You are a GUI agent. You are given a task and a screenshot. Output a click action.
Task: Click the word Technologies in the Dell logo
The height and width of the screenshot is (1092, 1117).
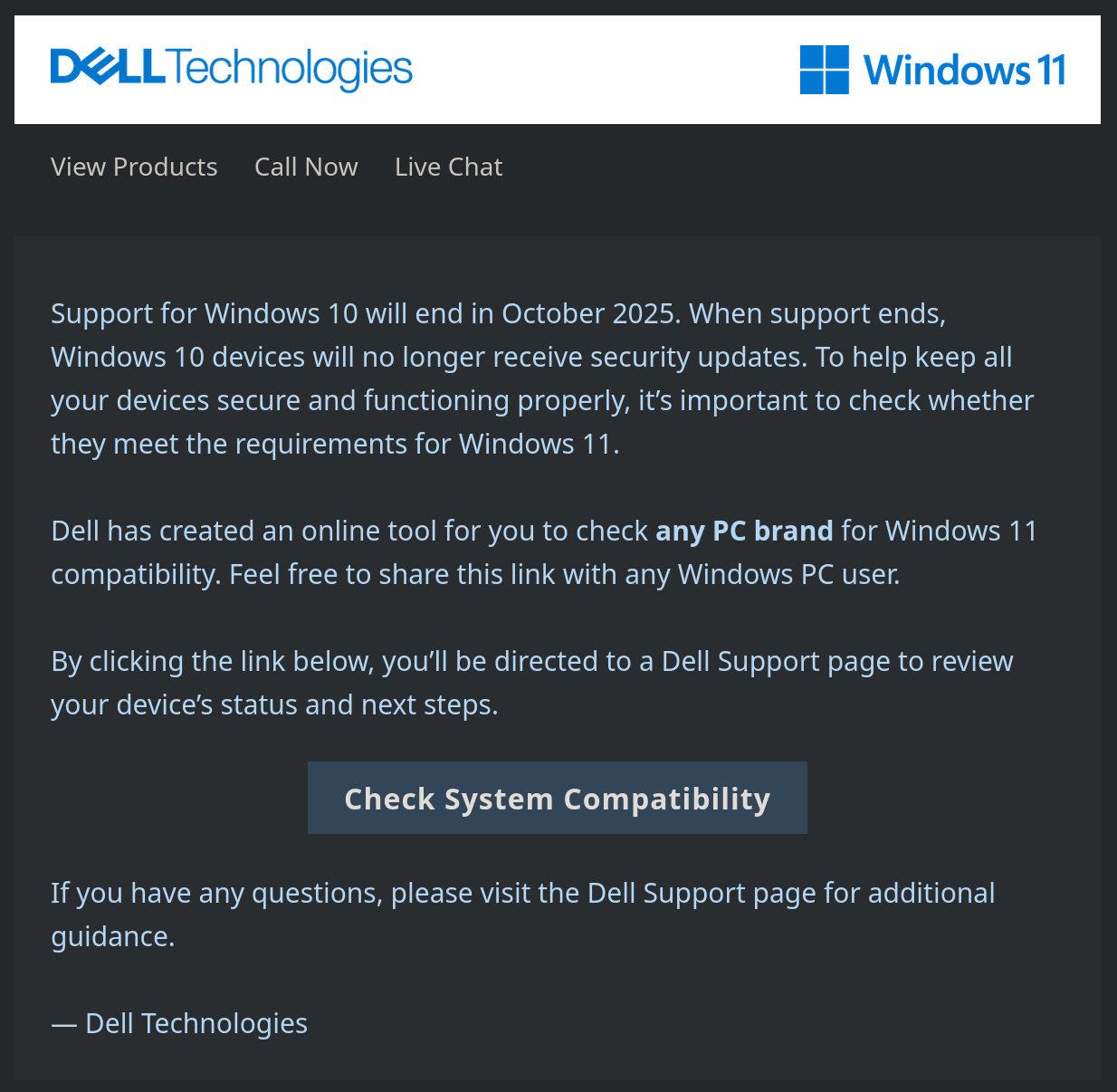(290, 69)
